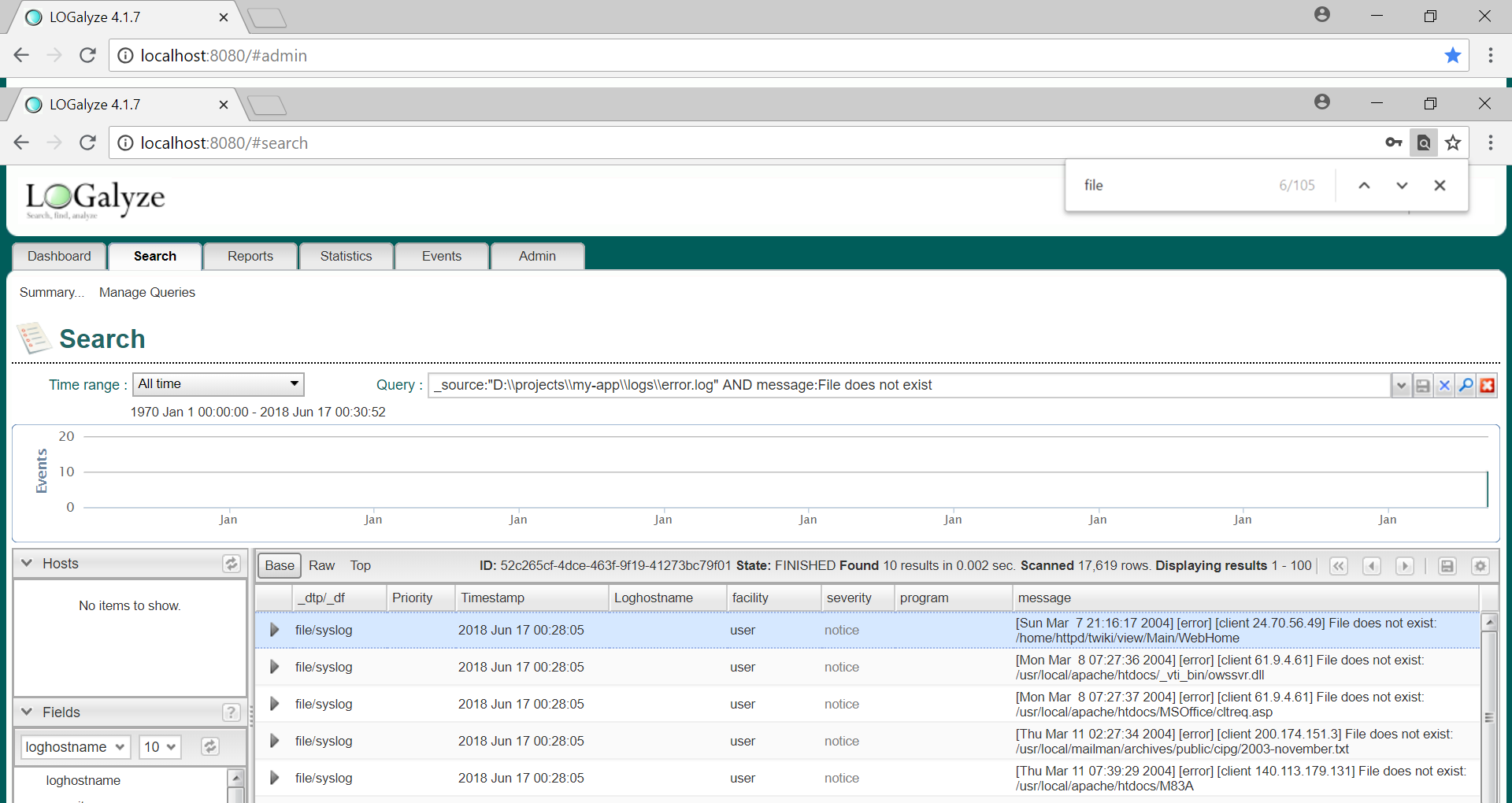This screenshot has width=1512, height=803.
Task: Open the Reports tab
Action: tap(250, 256)
